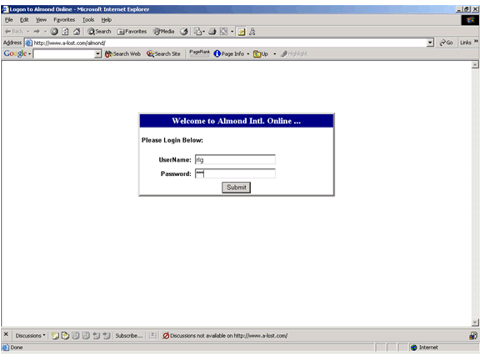The image size is (480, 360).
Task: Click the Subscribe... button
Action: click(x=129, y=336)
